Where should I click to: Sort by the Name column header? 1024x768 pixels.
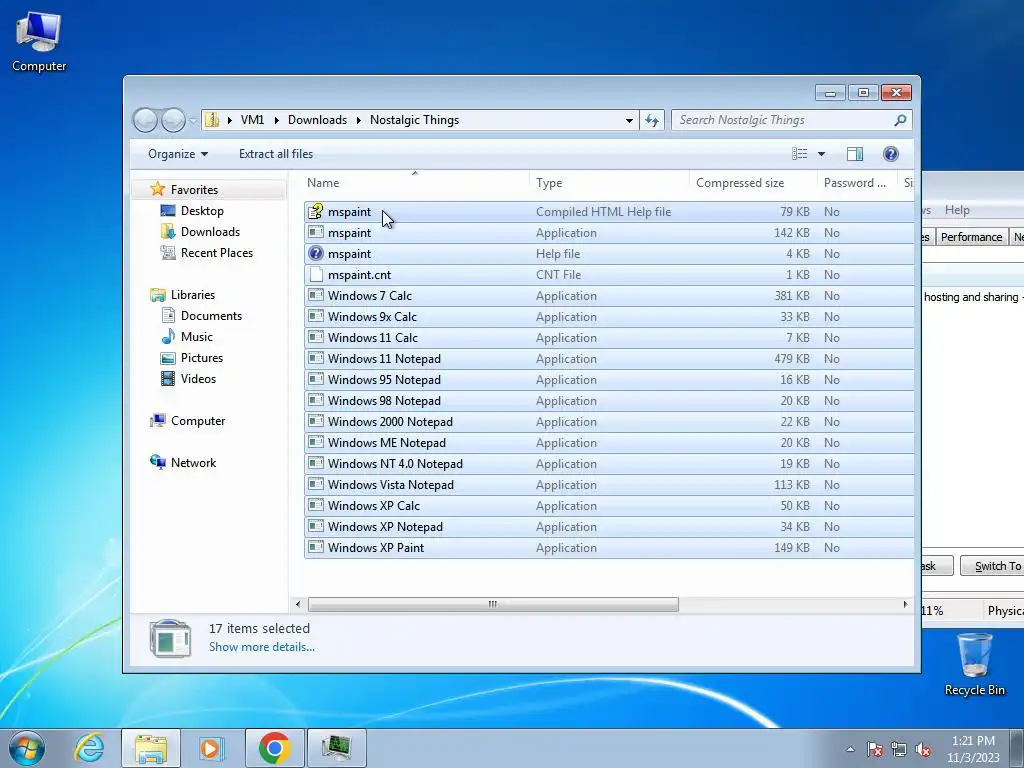416,183
